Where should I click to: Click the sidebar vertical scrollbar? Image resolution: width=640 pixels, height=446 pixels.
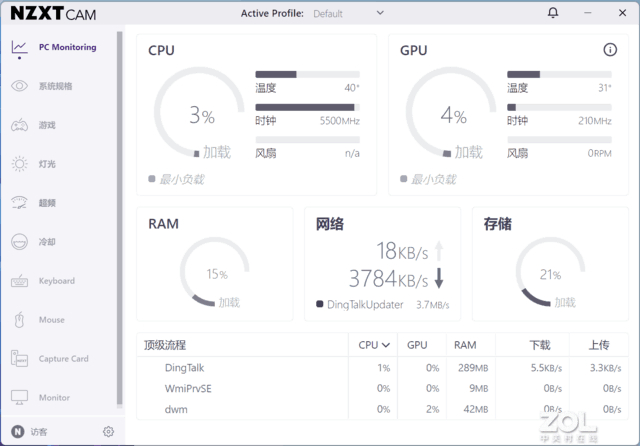coord(120,218)
